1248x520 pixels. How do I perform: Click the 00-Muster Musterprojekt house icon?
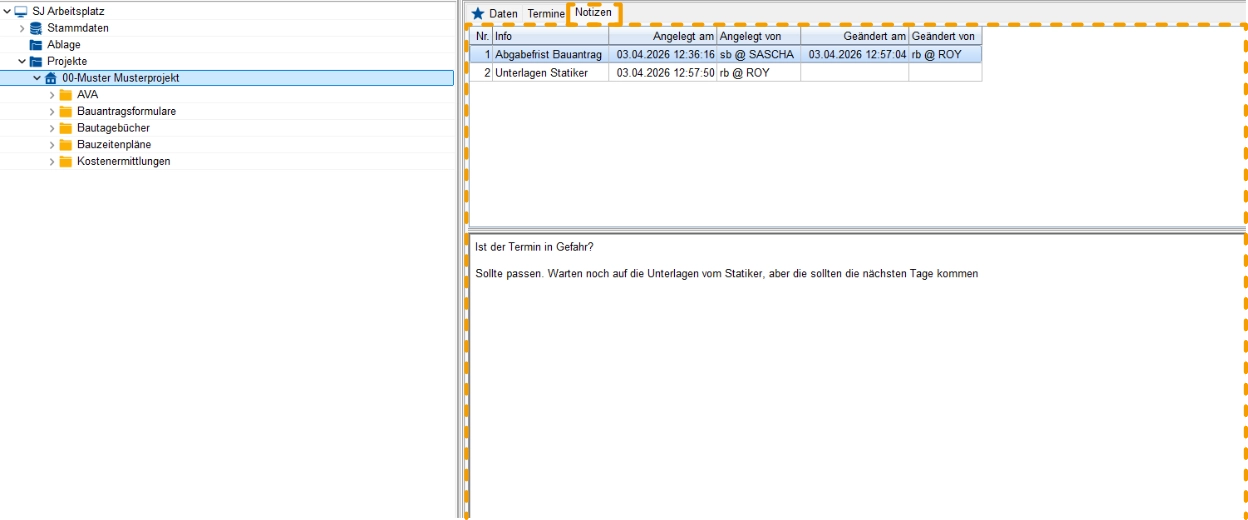51,78
